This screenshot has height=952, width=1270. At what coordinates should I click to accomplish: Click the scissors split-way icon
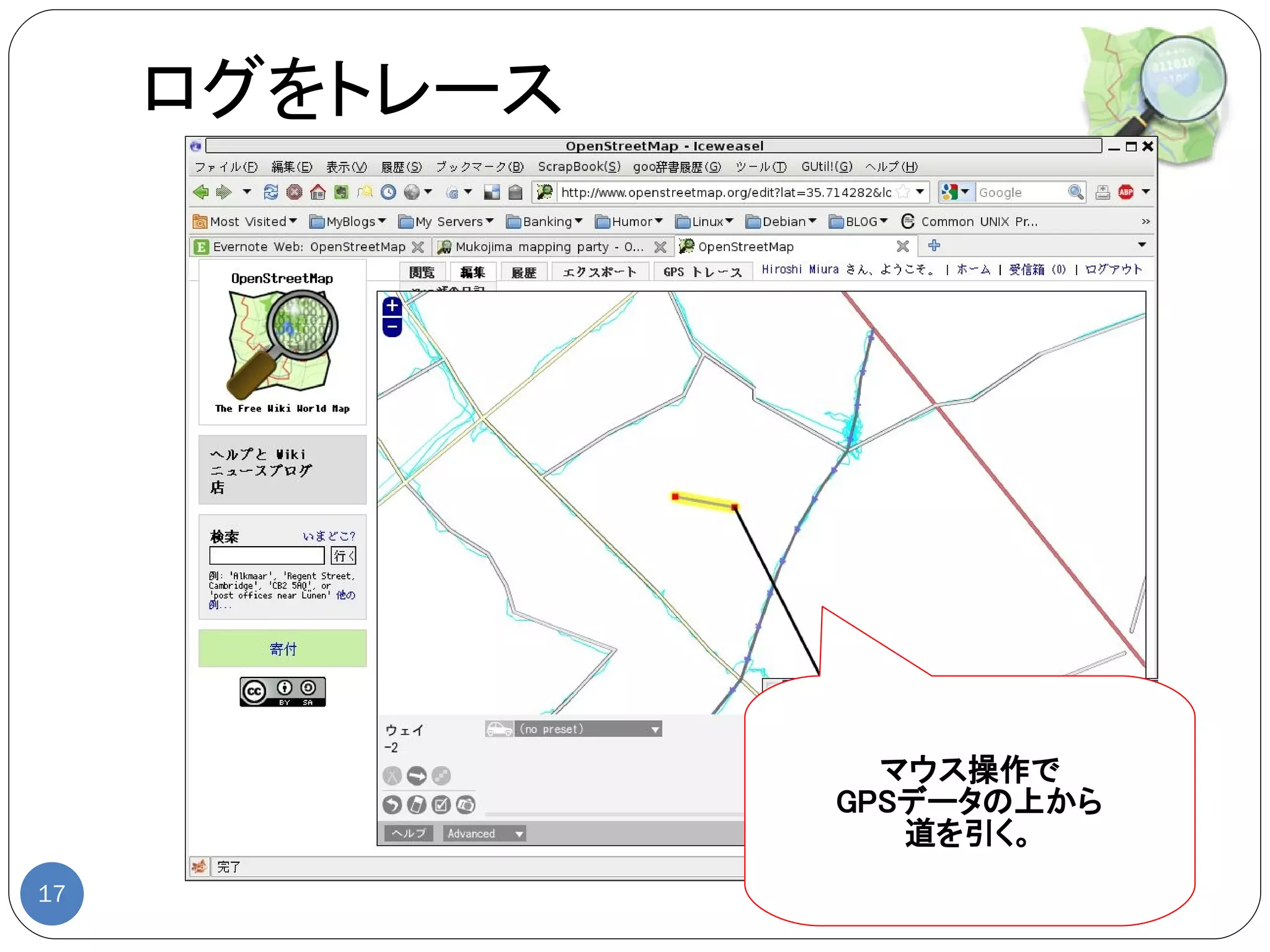392,775
